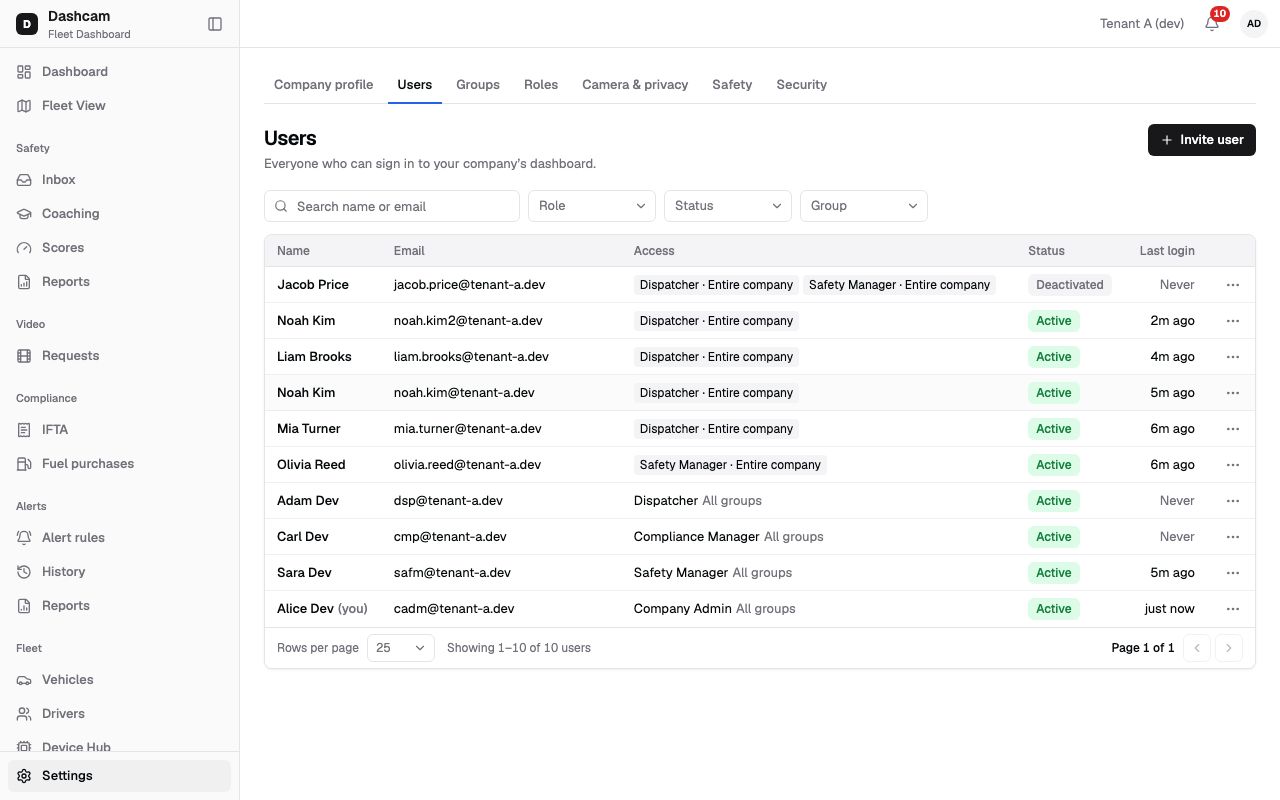The width and height of the screenshot is (1280, 800).
Task: Open Alert rules in sidebar
Action: (x=119, y=538)
